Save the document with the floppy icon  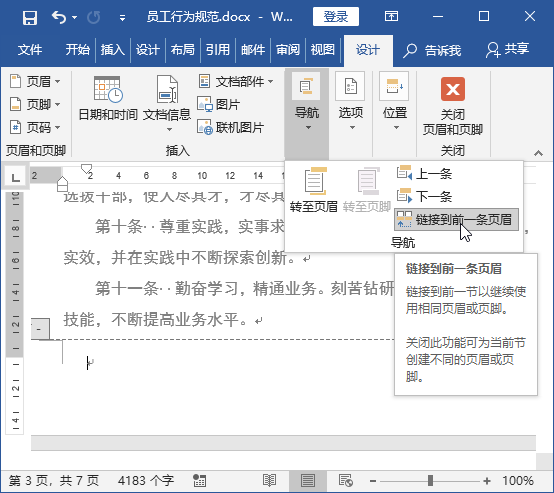pos(30,17)
